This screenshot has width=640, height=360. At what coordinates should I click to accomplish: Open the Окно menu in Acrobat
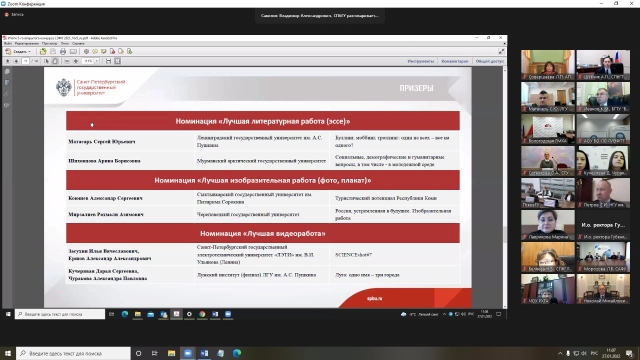(65, 43)
